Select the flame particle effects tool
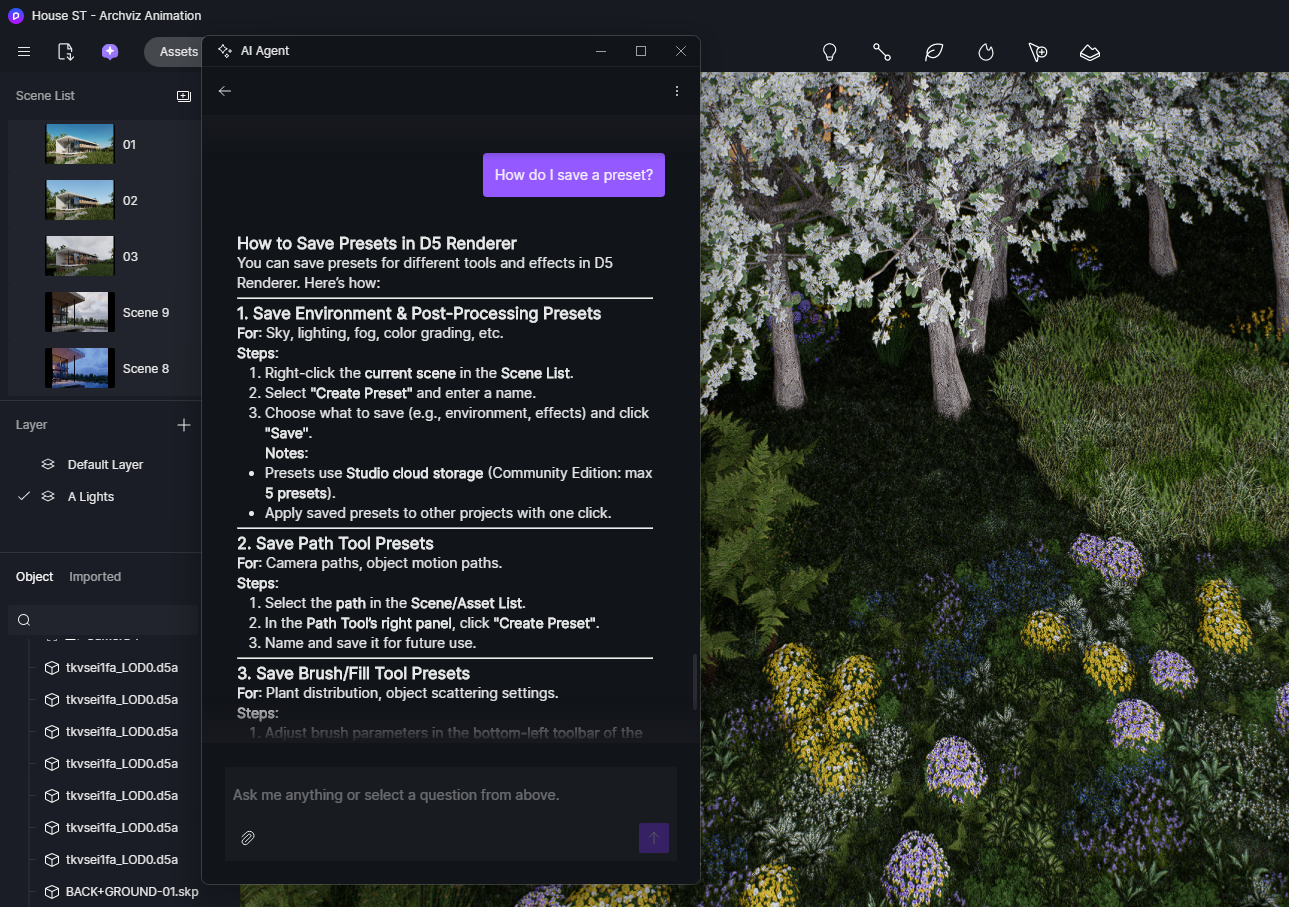The width and height of the screenshot is (1289, 907). [x=986, y=52]
